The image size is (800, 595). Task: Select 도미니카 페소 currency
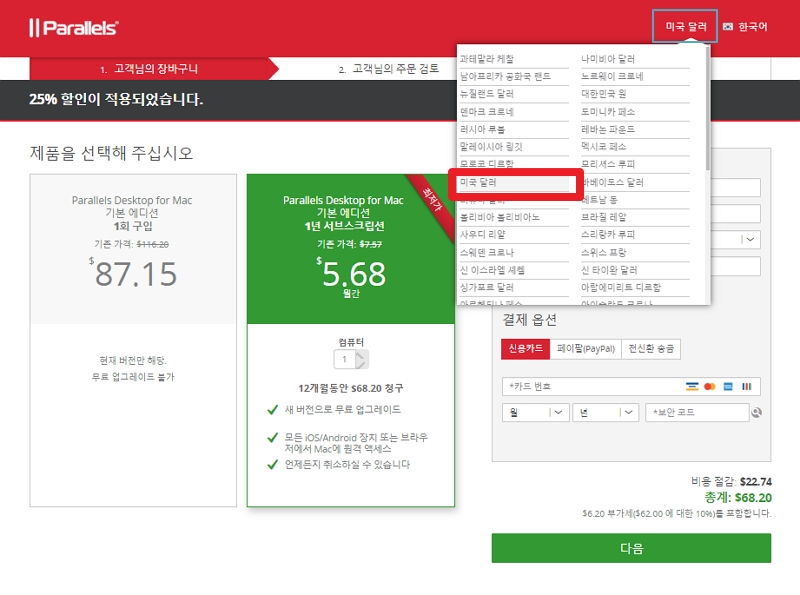tap(635, 112)
